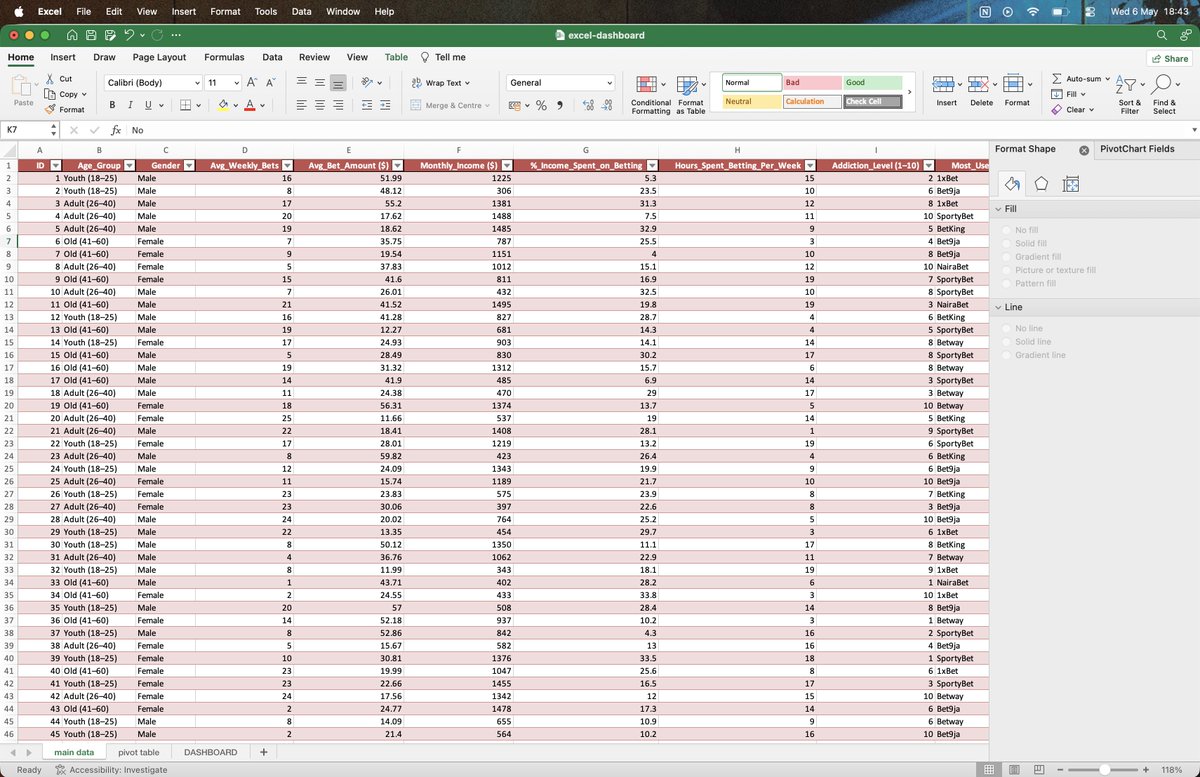Open the Effects pentagon tab in Format Shape

[1041, 183]
